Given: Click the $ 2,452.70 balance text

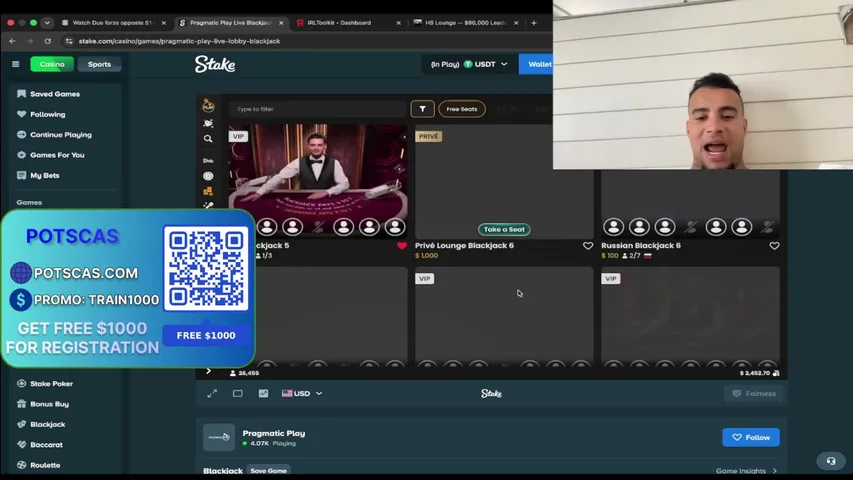Looking at the screenshot, I should [755, 373].
